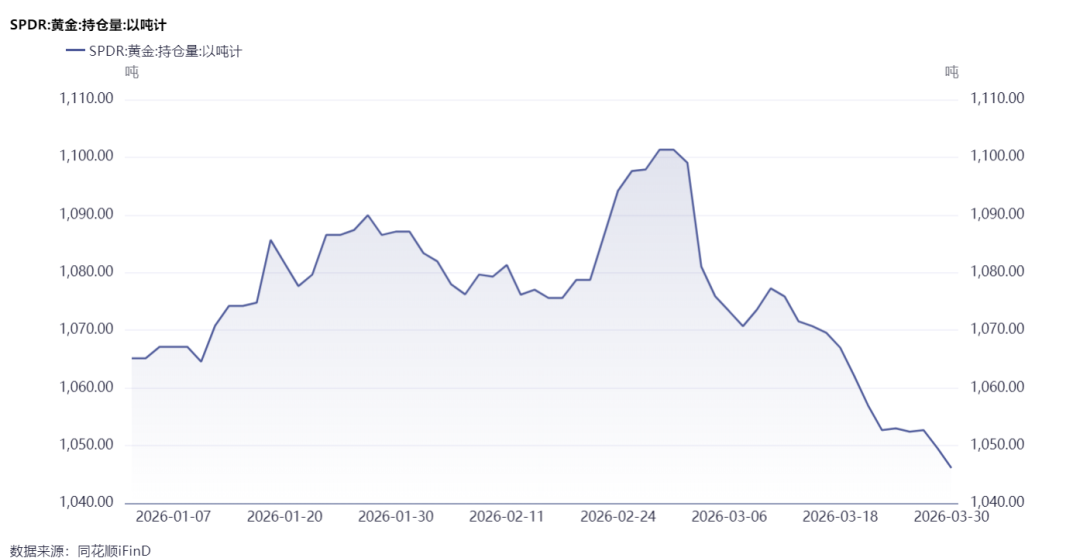
Task: Click the left axis 1,110.00 value
Action: click(x=86, y=99)
